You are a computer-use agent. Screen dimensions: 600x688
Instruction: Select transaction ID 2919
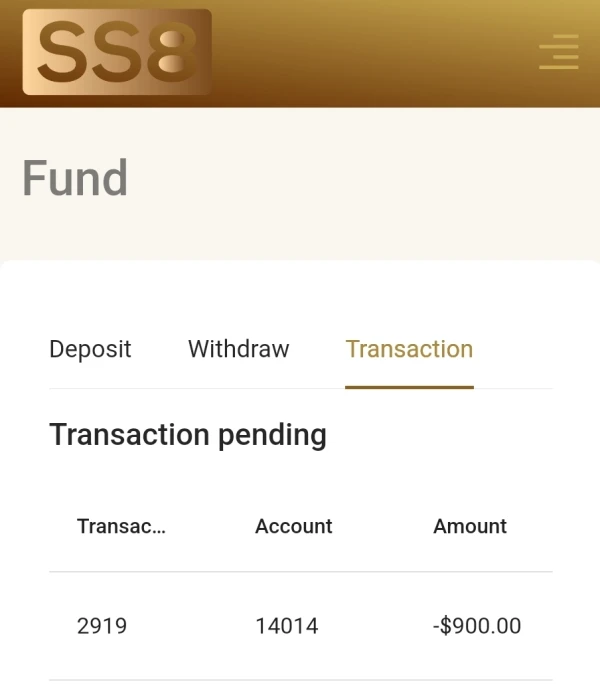pyautogui.click(x=102, y=626)
